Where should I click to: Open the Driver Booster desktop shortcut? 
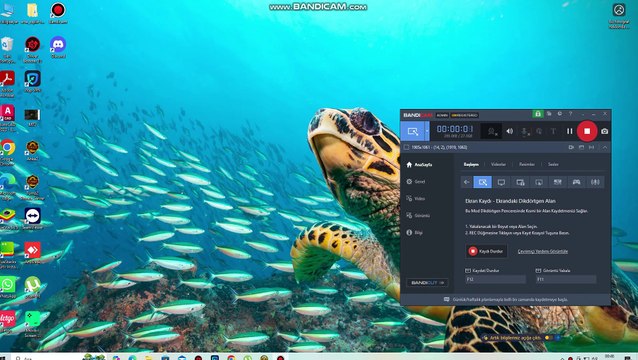coord(32,49)
